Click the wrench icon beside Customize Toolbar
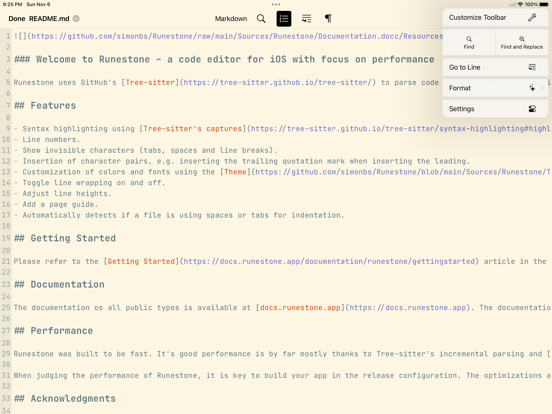Viewport: 552px width, 414px height. click(x=532, y=18)
